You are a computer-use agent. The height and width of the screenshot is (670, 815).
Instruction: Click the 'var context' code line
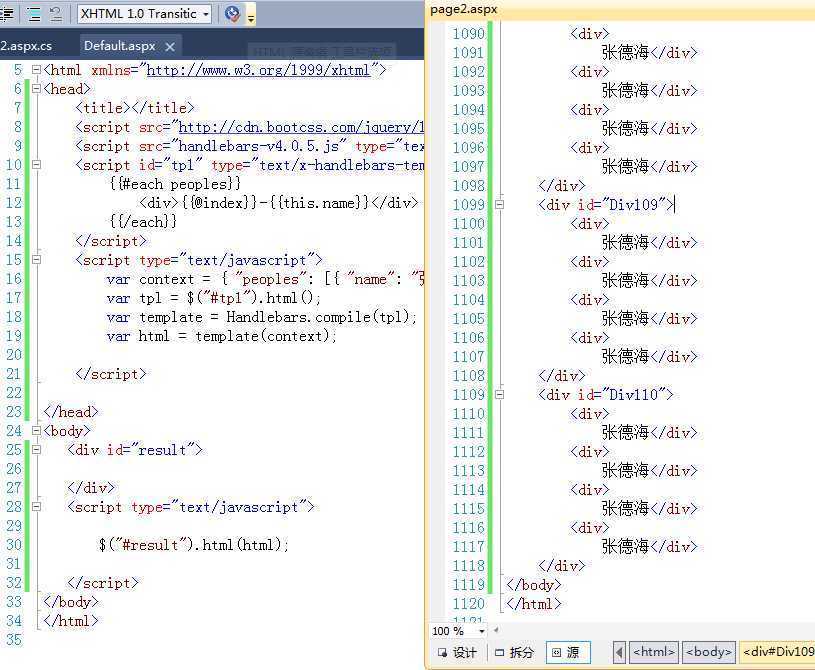(x=265, y=279)
